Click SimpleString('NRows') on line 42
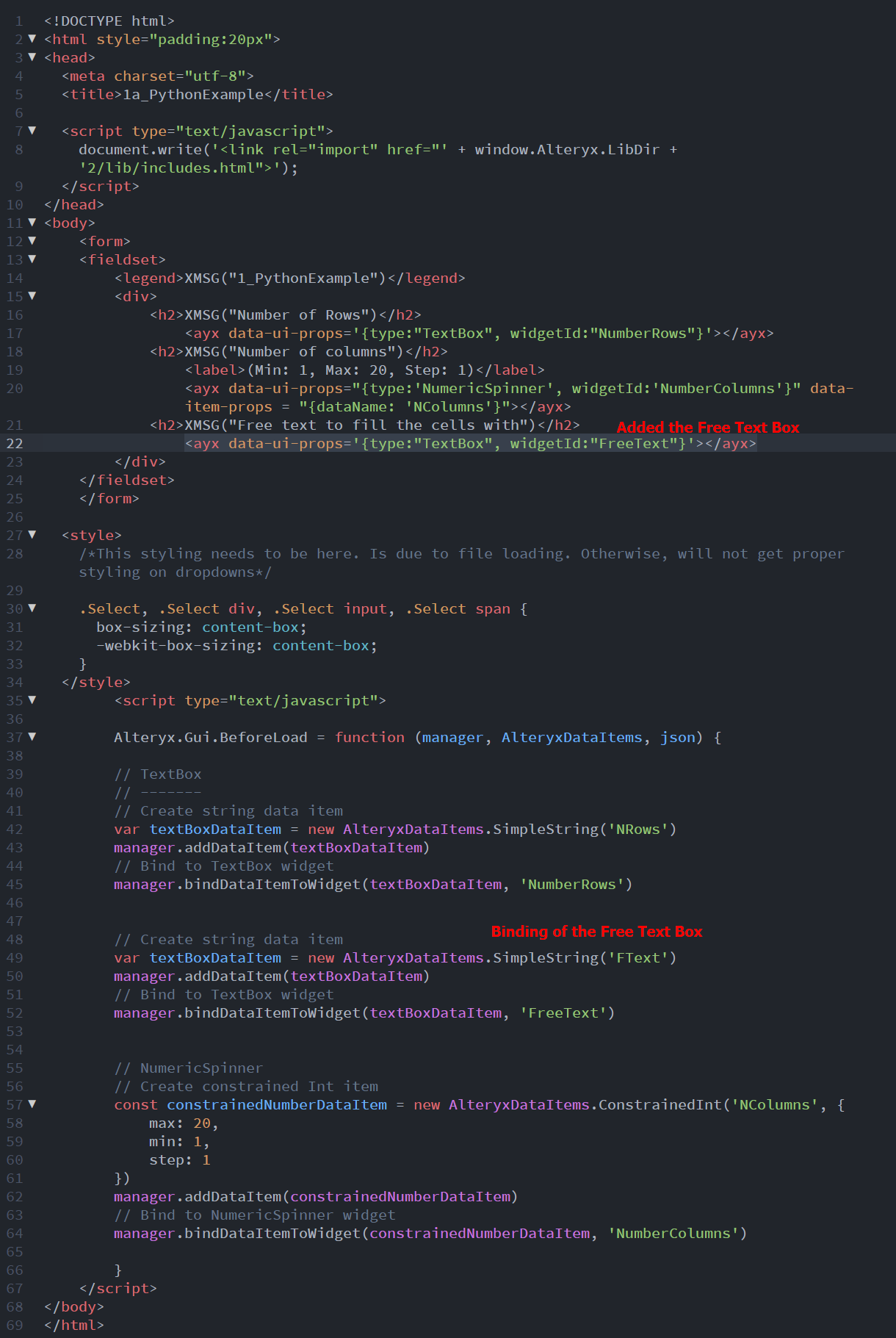The width and height of the screenshot is (896, 1338). 585,829
